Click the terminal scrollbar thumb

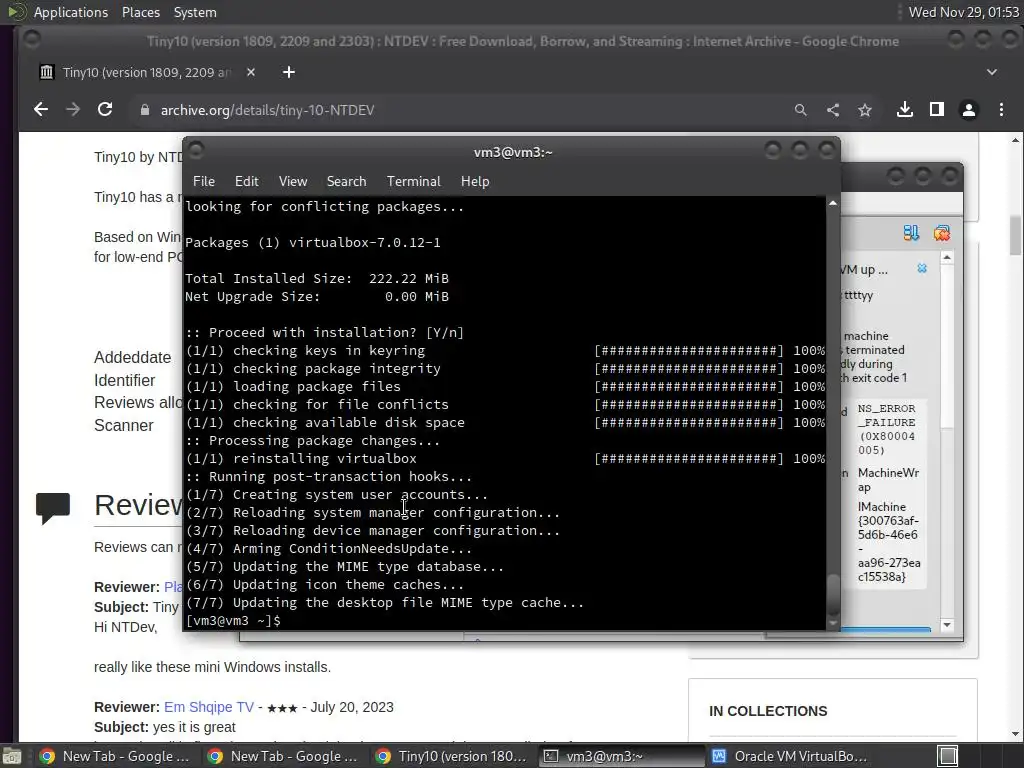(833, 593)
